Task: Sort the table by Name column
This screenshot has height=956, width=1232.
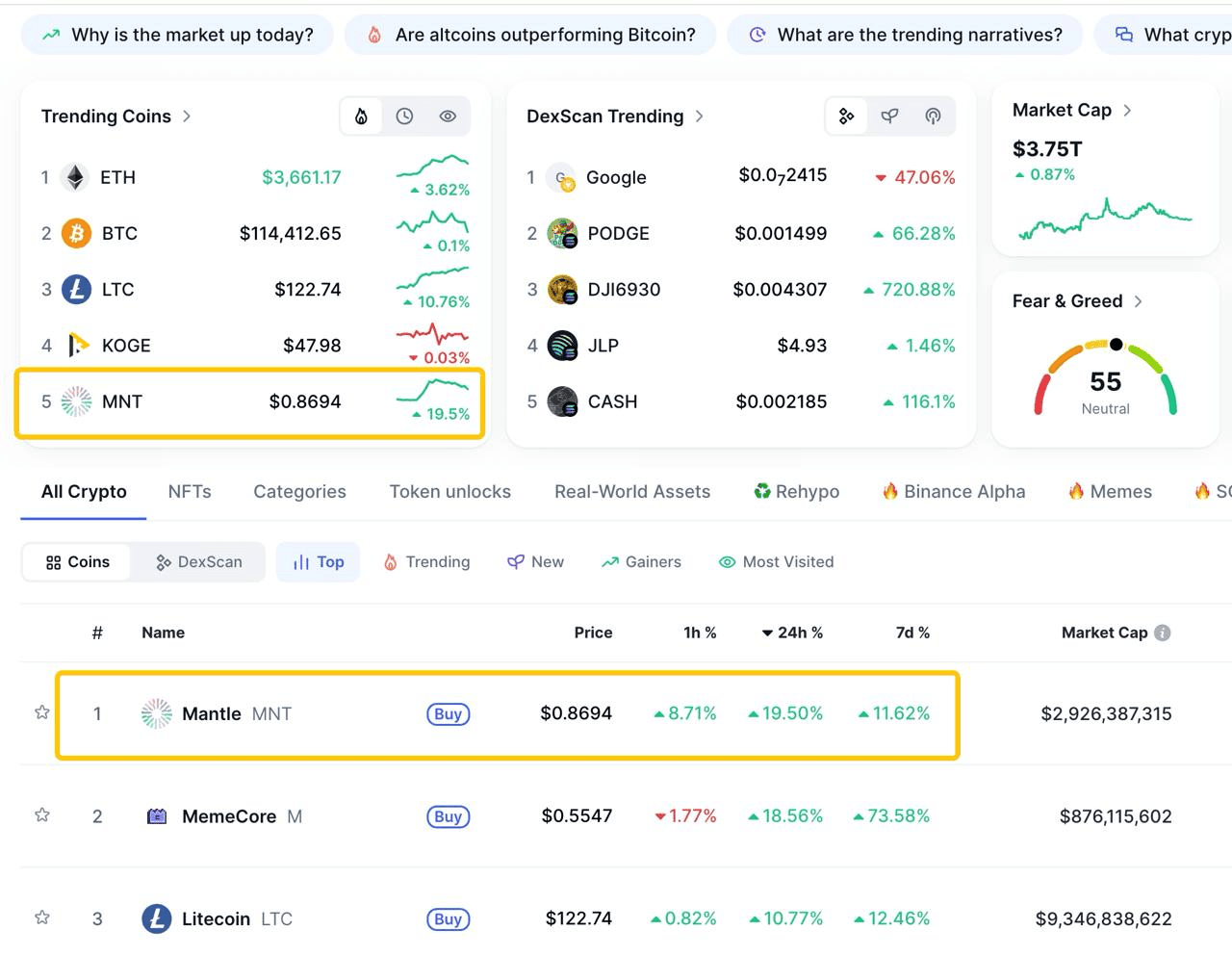Action: coord(163,633)
